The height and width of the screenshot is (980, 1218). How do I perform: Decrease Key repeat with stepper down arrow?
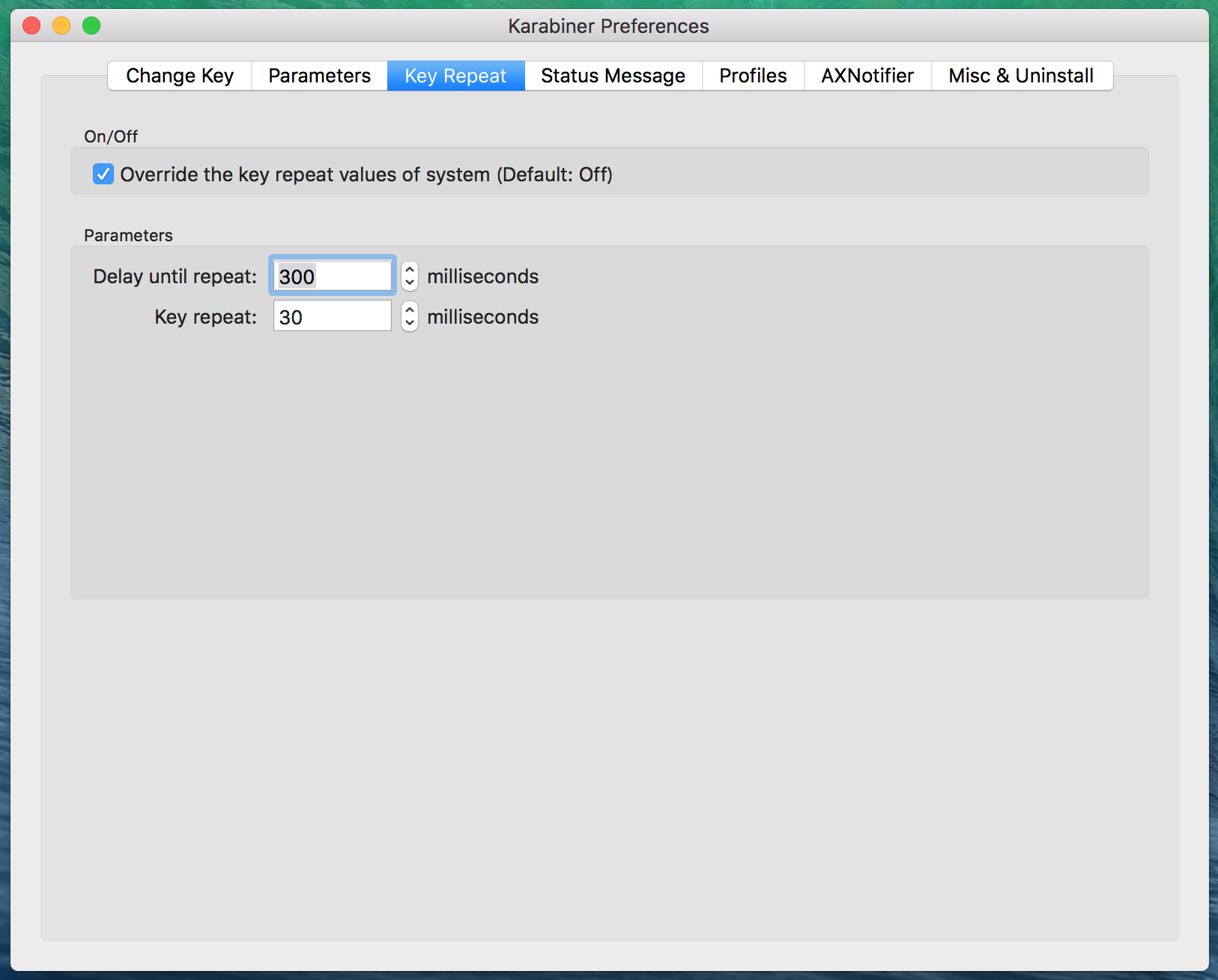click(410, 323)
